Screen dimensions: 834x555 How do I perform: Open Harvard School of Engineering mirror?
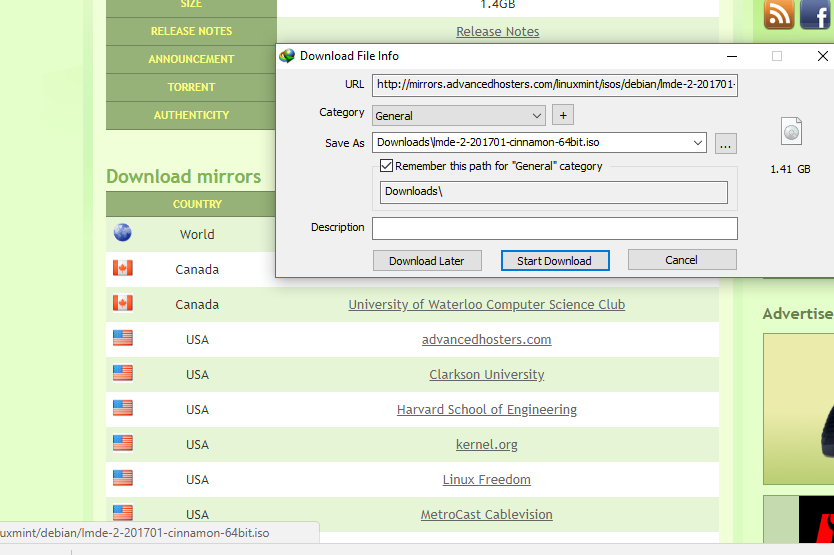[487, 409]
